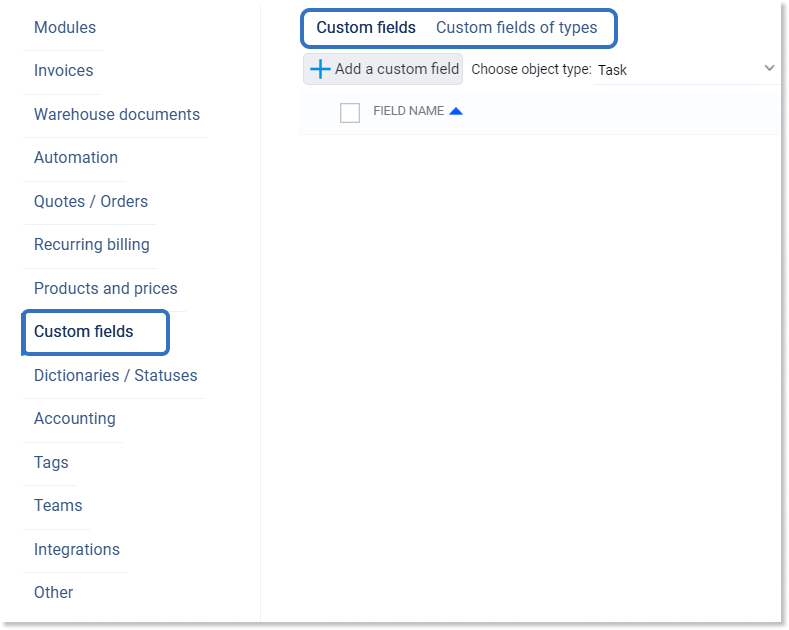Click Custom fields in the sidebar
This screenshot has height=630, width=789.
(84, 332)
